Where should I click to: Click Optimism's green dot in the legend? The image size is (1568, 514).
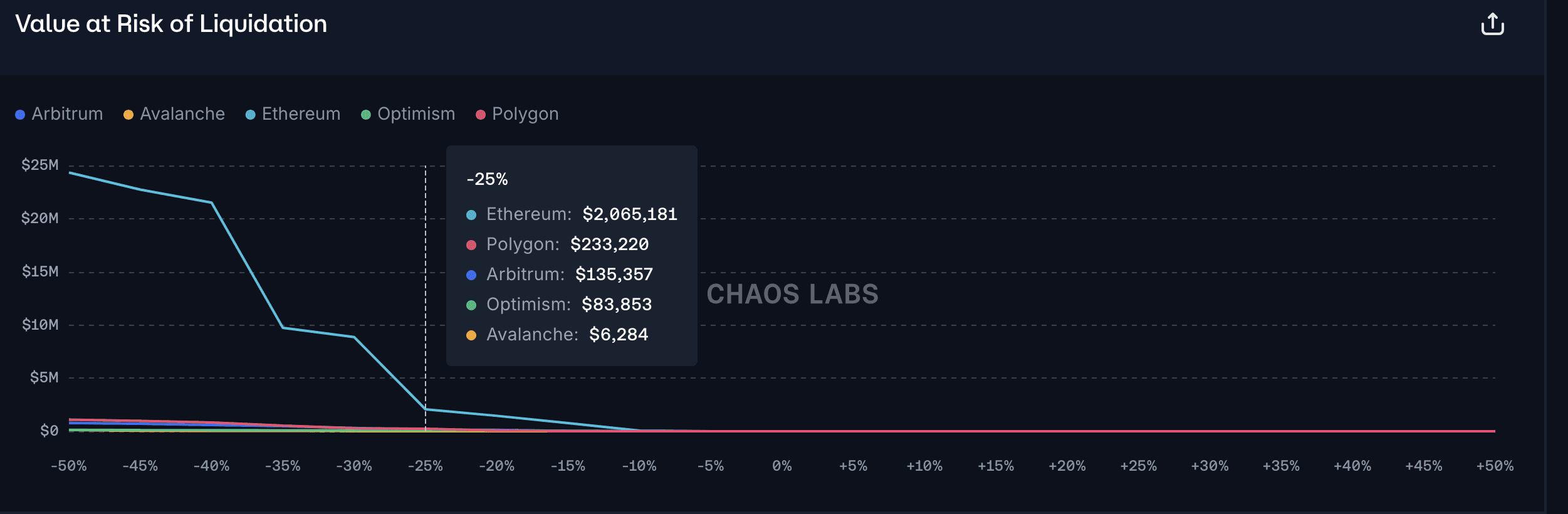(x=366, y=115)
